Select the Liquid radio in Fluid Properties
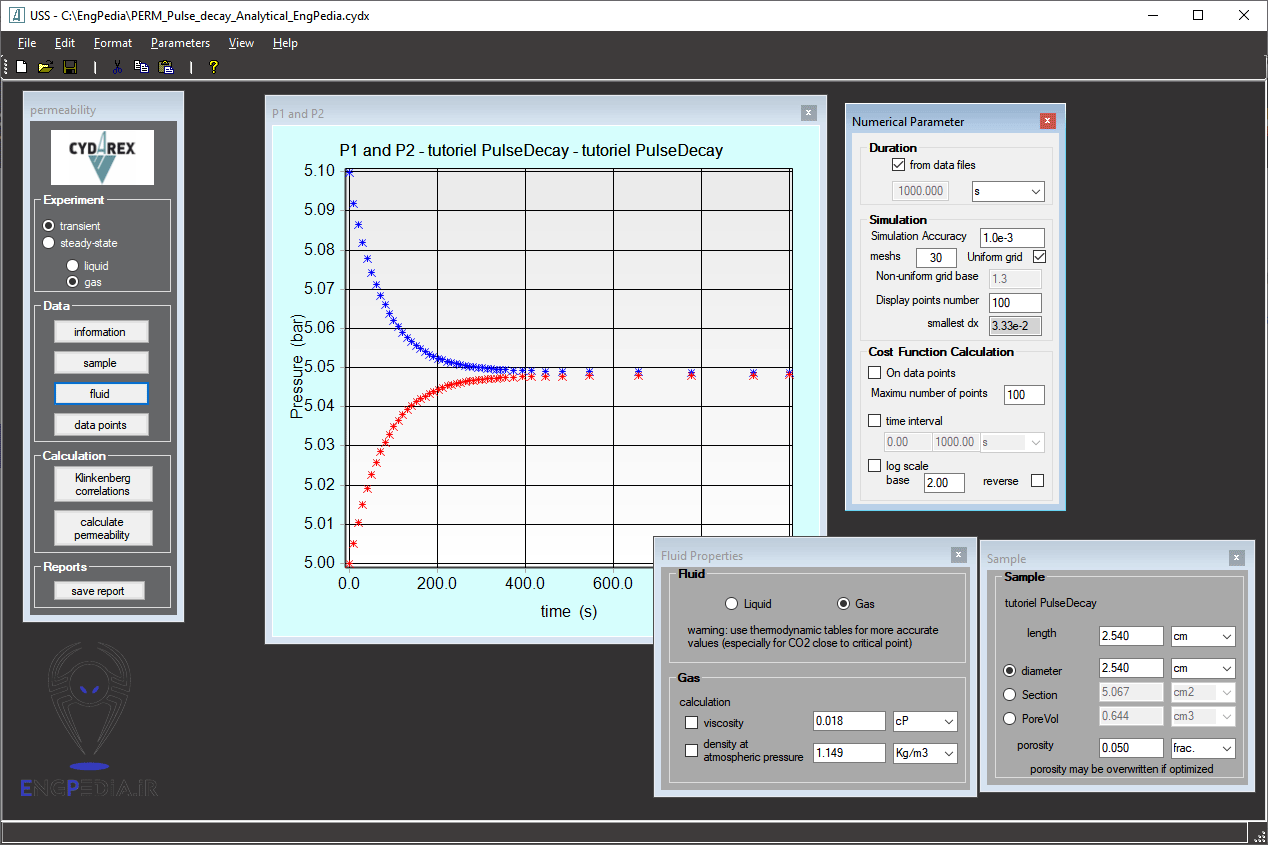 coord(732,604)
